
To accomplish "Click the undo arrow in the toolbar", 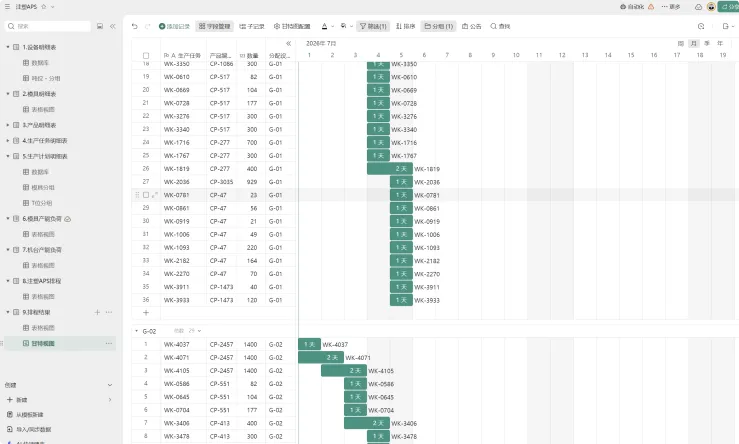I will 135,26.
